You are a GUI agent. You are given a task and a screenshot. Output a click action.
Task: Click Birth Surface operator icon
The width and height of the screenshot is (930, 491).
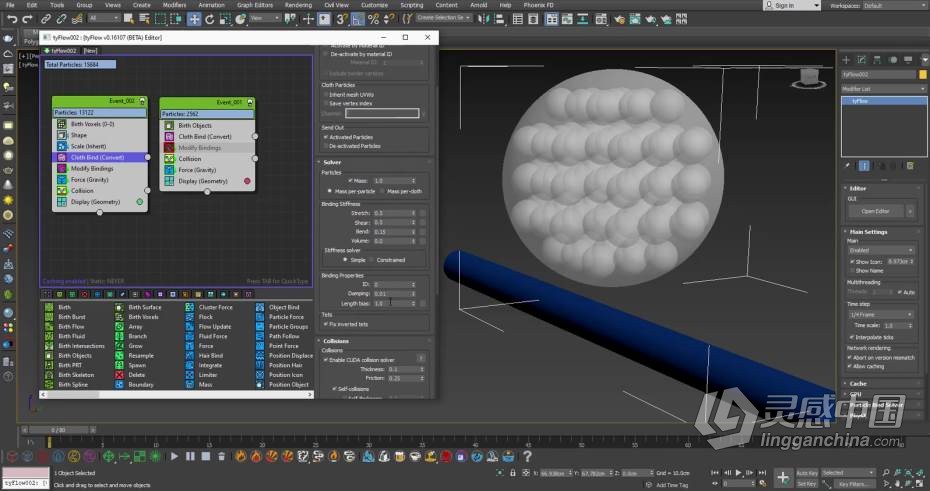(119, 307)
